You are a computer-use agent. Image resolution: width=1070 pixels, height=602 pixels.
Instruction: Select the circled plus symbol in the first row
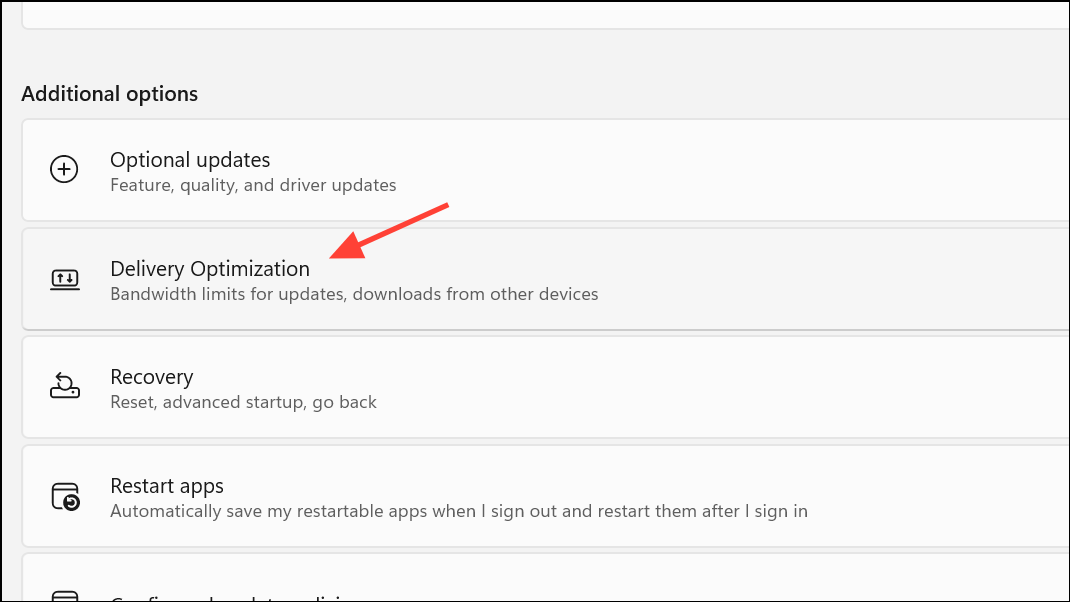(x=64, y=169)
